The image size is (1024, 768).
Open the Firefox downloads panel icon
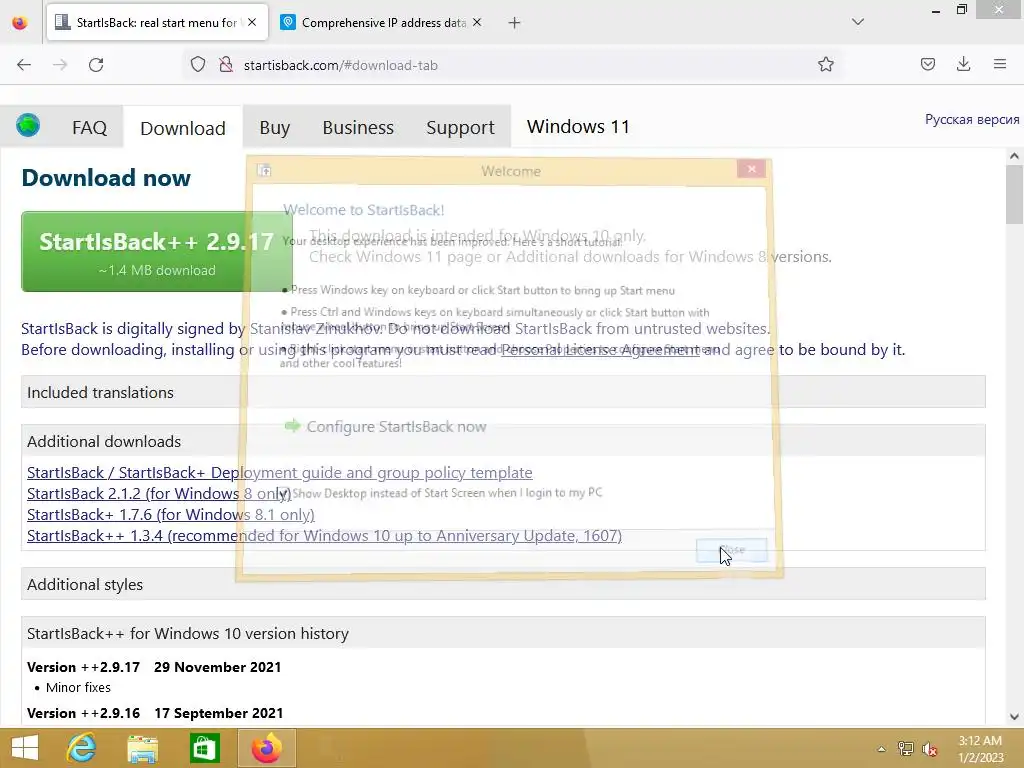tap(963, 64)
